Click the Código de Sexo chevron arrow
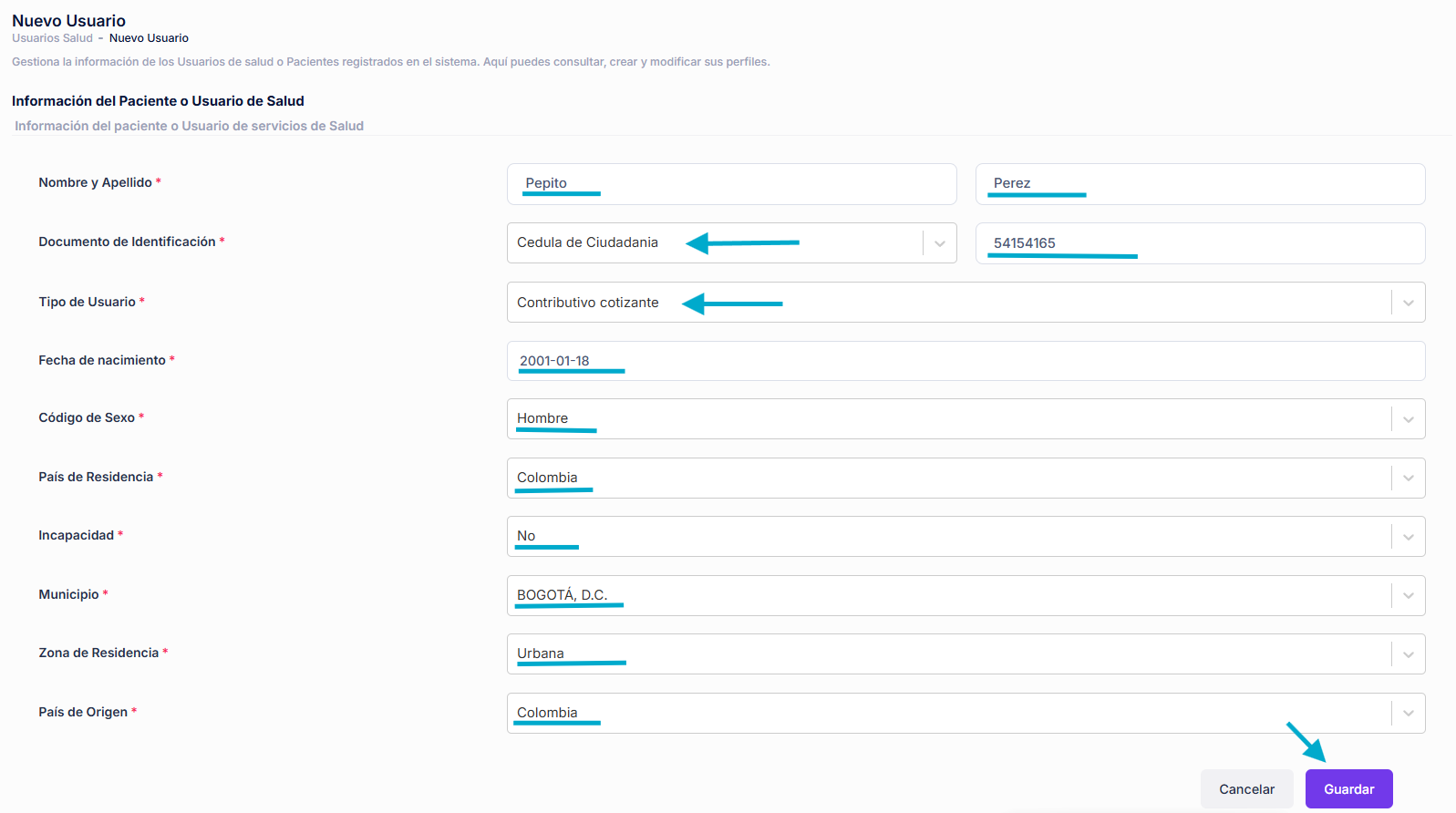 tap(1408, 419)
